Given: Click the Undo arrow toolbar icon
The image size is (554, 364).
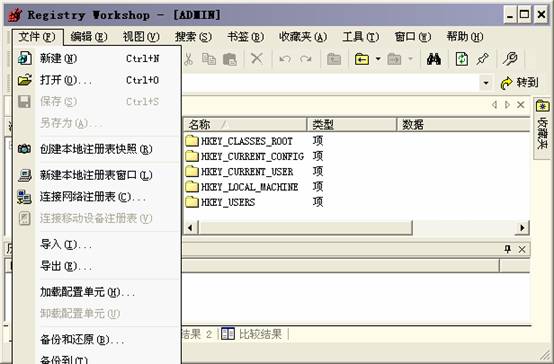Looking at the screenshot, I should pos(285,59).
